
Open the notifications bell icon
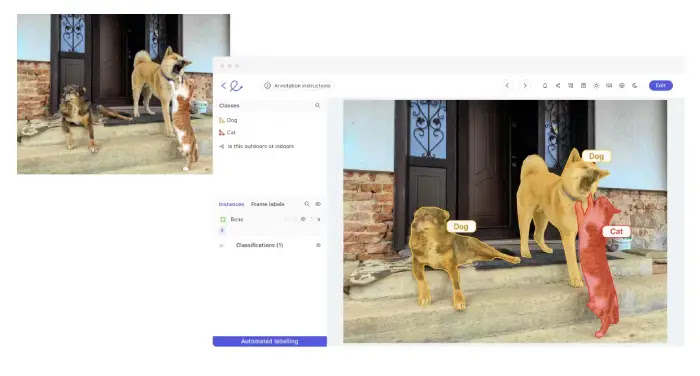pos(545,85)
